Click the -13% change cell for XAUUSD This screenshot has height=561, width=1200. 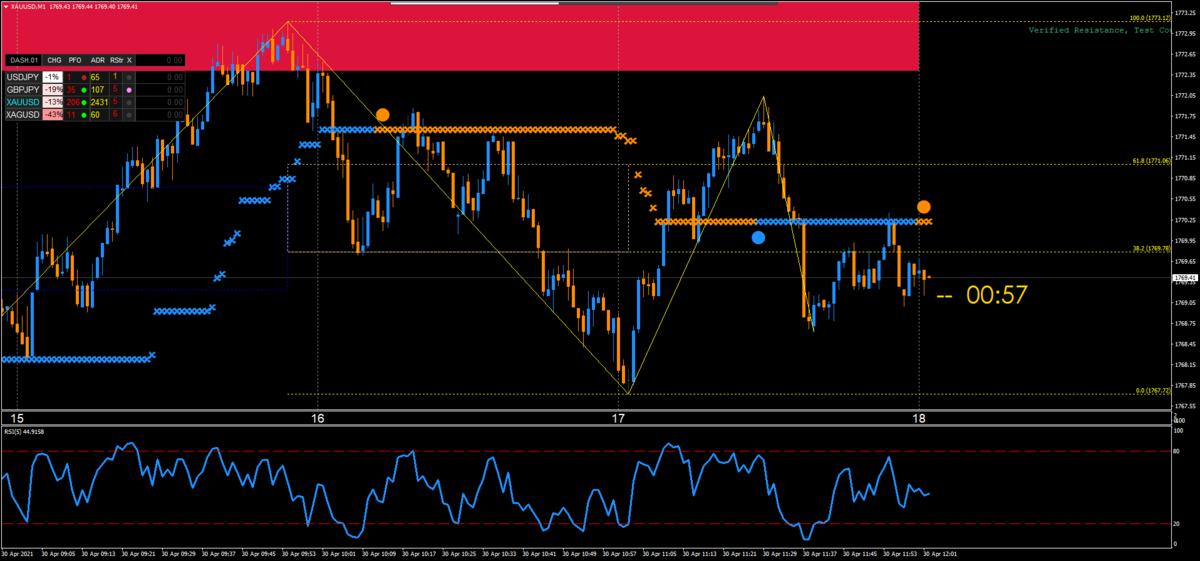[53, 102]
